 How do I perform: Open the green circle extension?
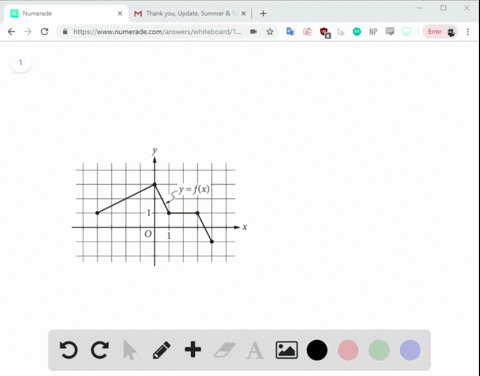(357, 32)
